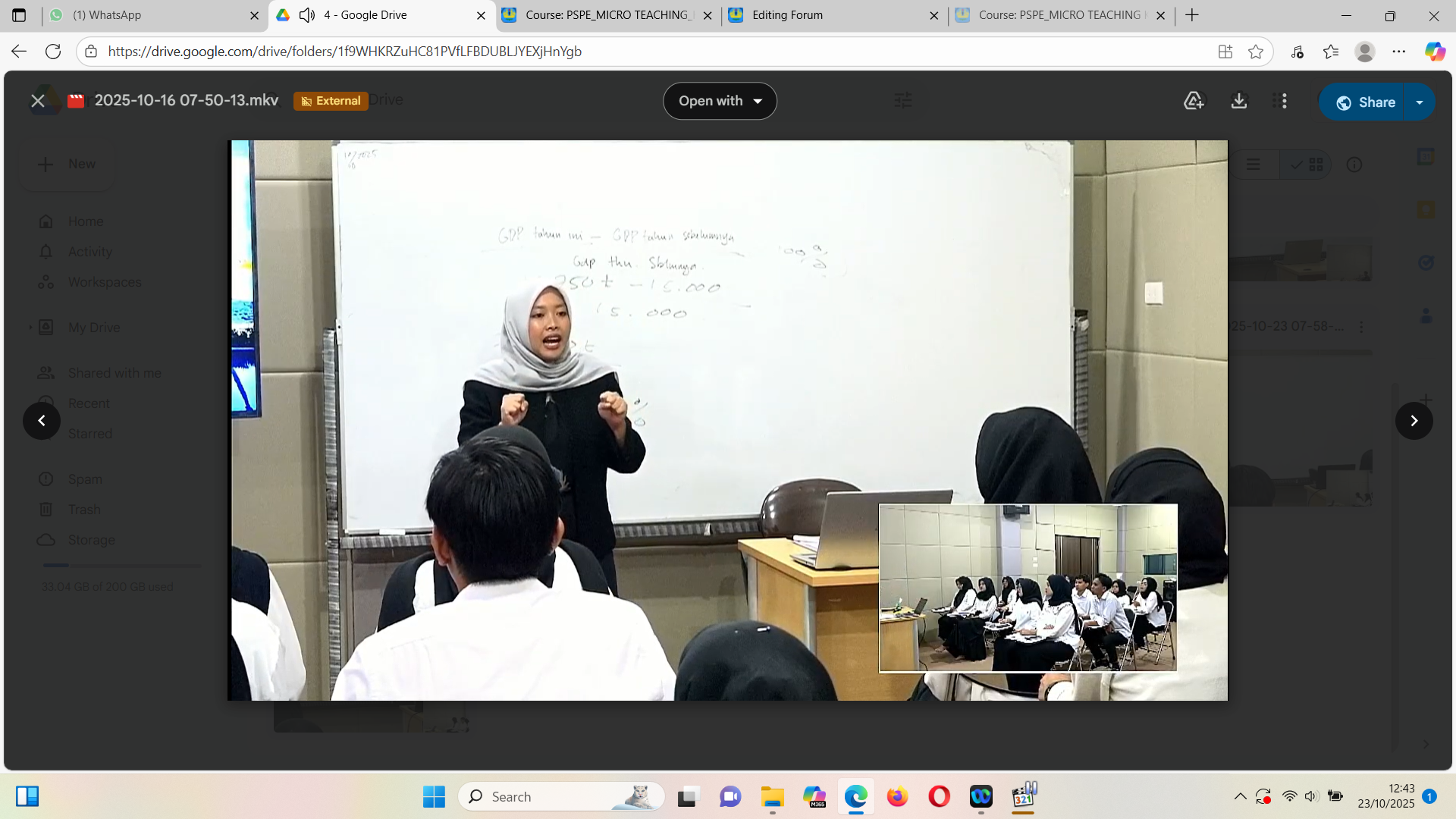Open Firefox from the taskbar
This screenshot has height=819, width=1456.
pos(897,796)
